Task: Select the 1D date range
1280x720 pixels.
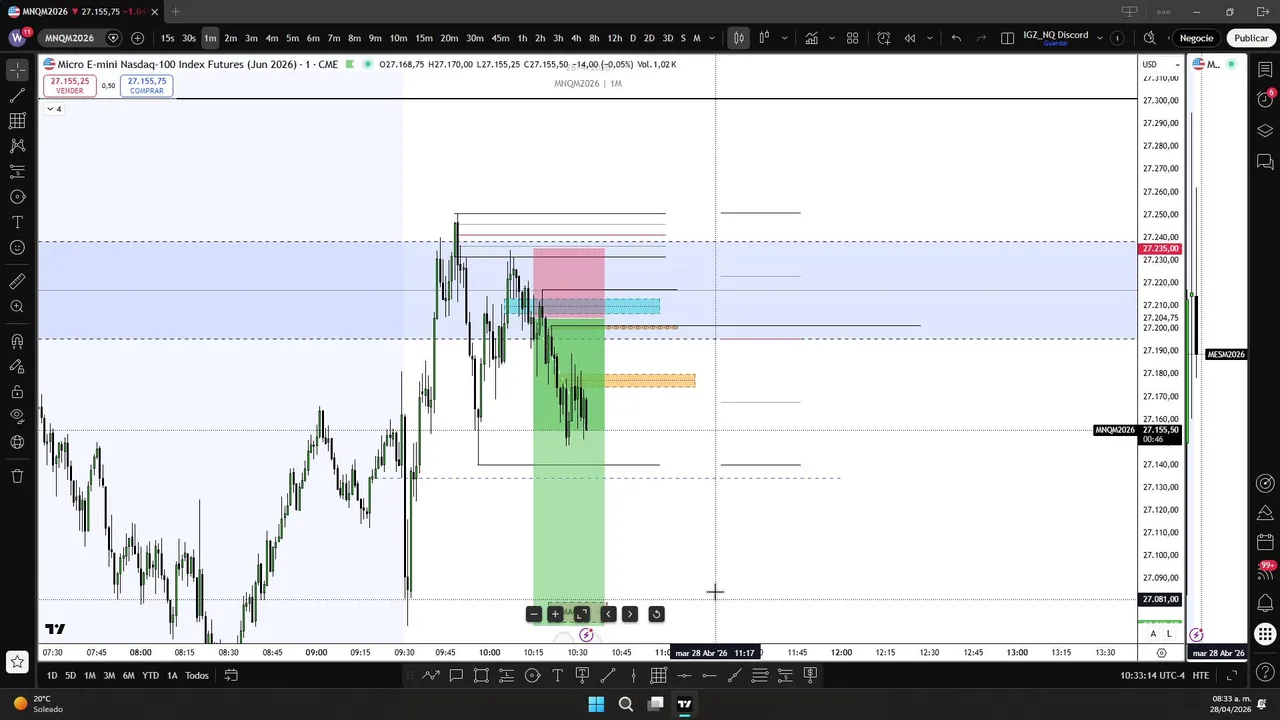Action: [52, 675]
